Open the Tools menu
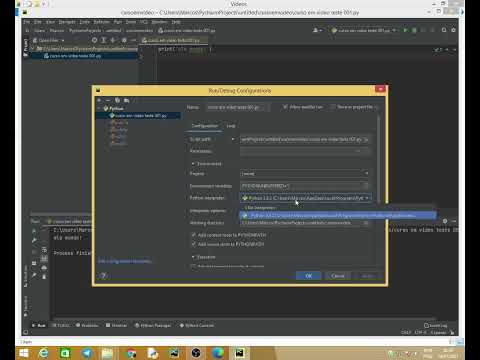The width and height of the screenshot is (480, 360). tap(131, 22)
